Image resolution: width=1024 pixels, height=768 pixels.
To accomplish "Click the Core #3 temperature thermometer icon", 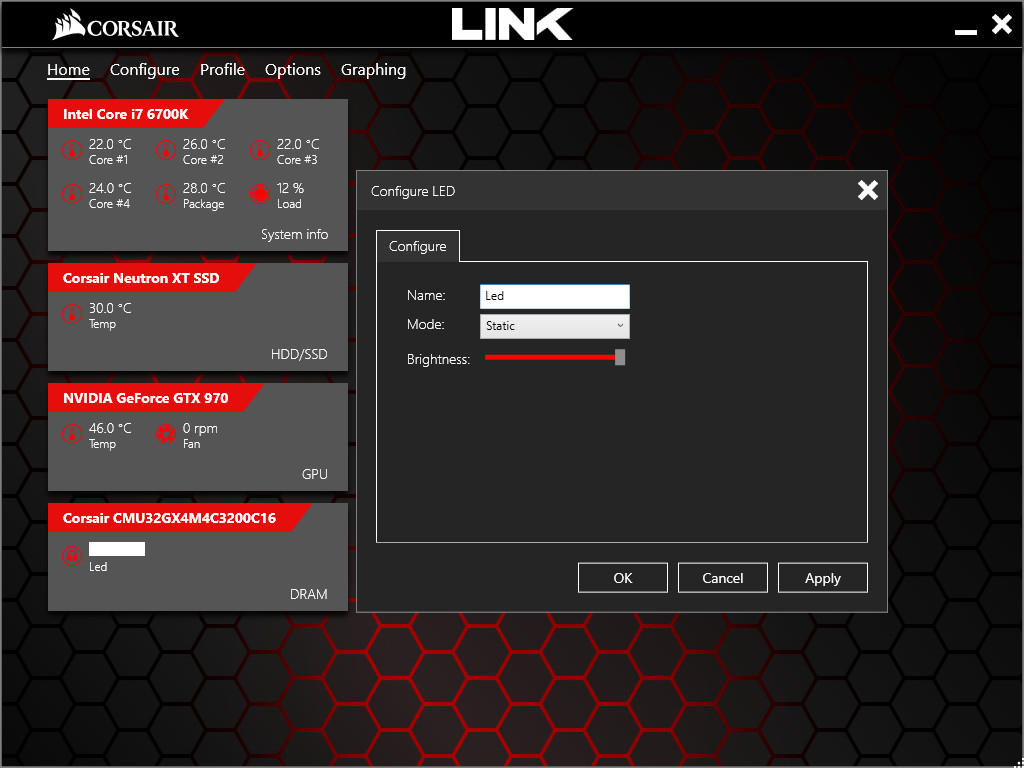I will [260, 151].
